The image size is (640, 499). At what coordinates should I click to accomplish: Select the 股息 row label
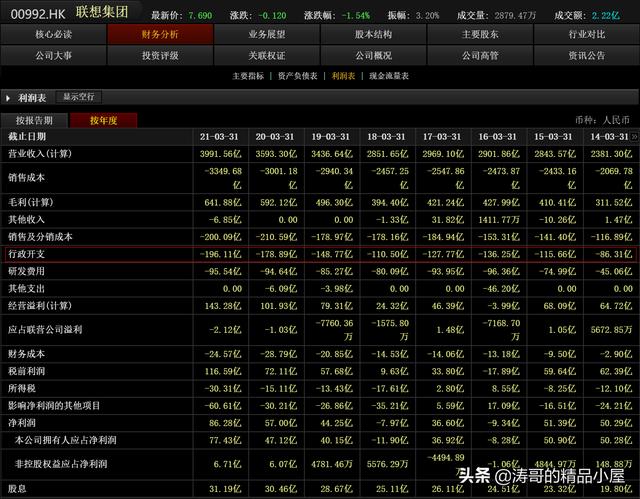pyautogui.click(x=17, y=488)
